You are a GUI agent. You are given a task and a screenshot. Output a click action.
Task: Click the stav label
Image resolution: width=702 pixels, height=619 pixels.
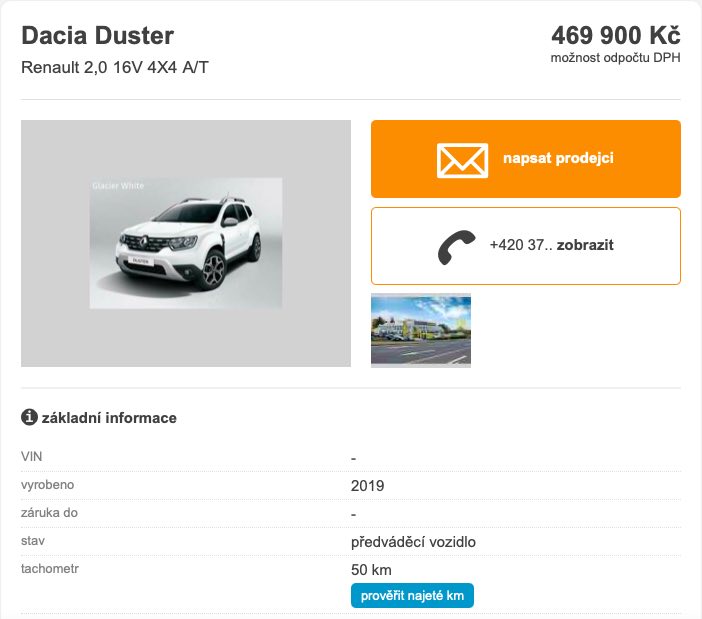click(x=33, y=541)
